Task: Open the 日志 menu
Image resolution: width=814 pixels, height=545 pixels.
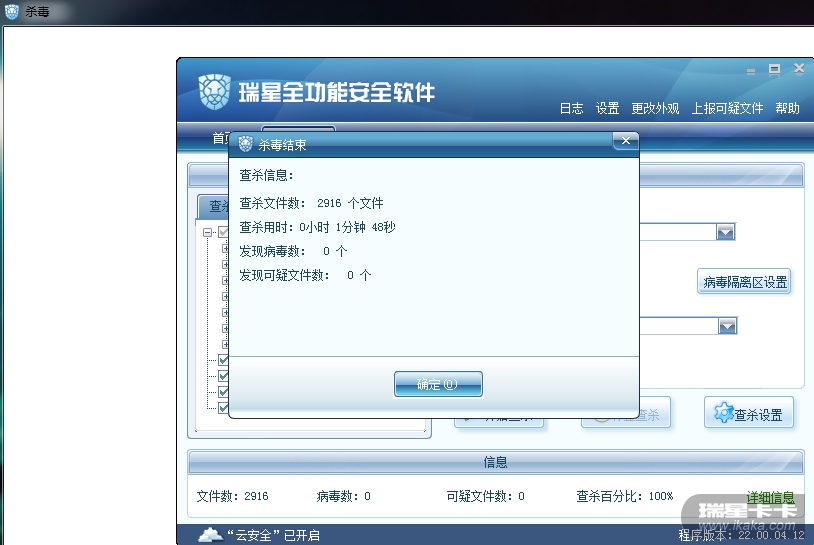Action: [x=571, y=108]
